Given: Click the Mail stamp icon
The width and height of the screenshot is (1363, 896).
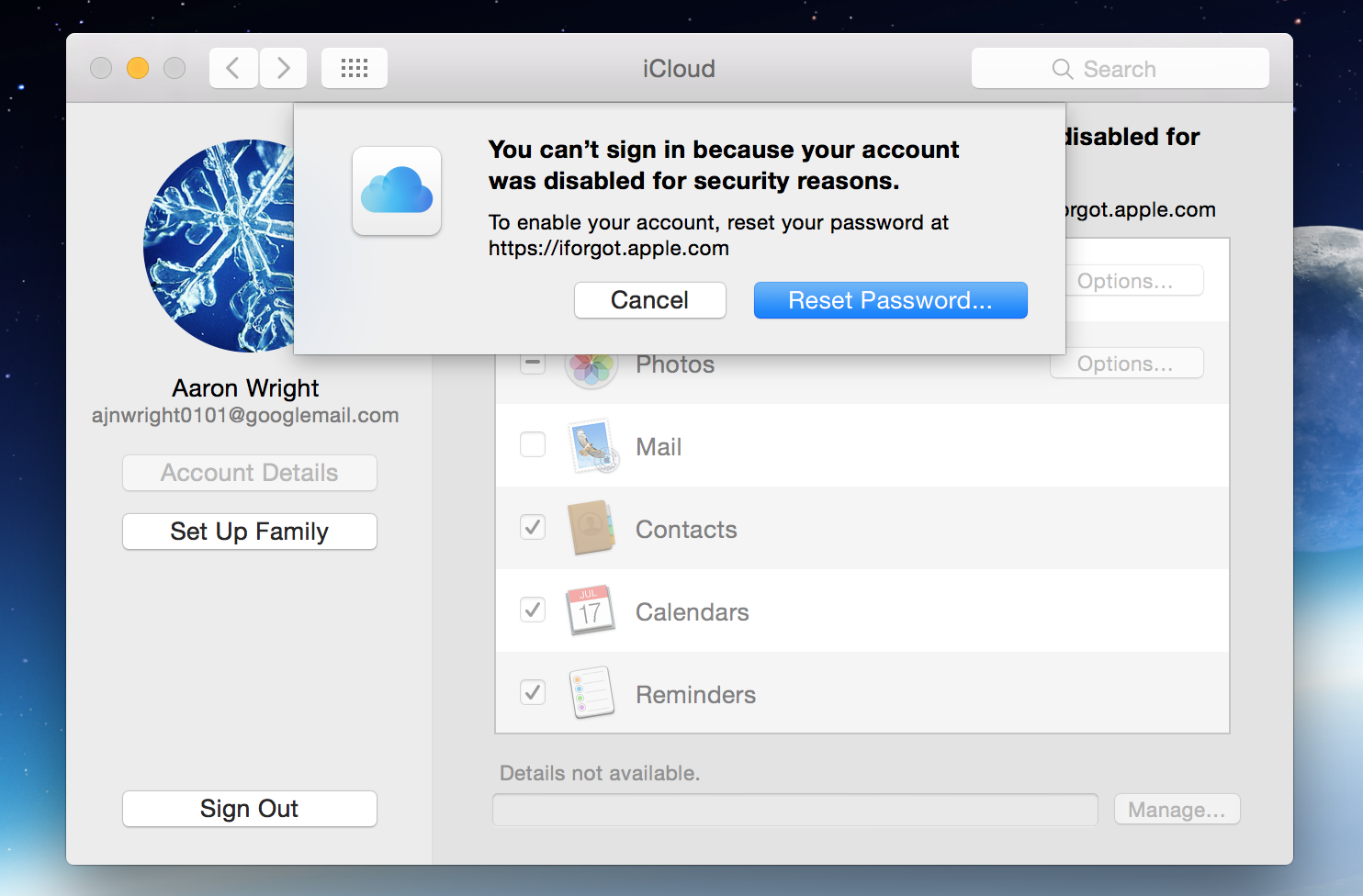Looking at the screenshot, I should pyautogui.click(x=592, y=446).
